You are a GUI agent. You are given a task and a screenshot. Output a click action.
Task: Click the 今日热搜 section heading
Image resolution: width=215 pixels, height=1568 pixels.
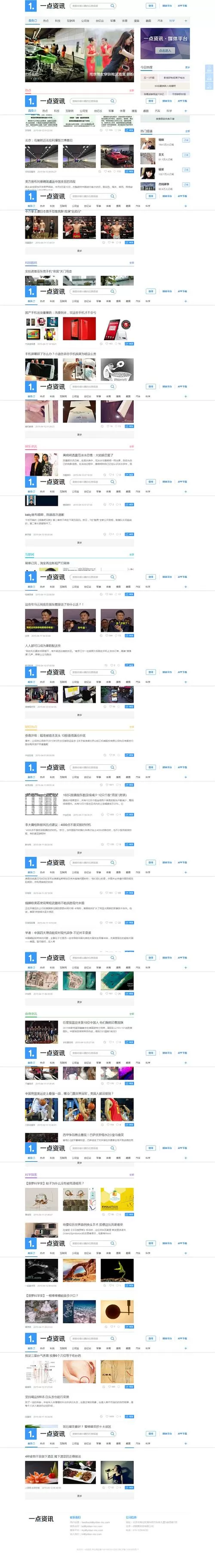[147, 68]
